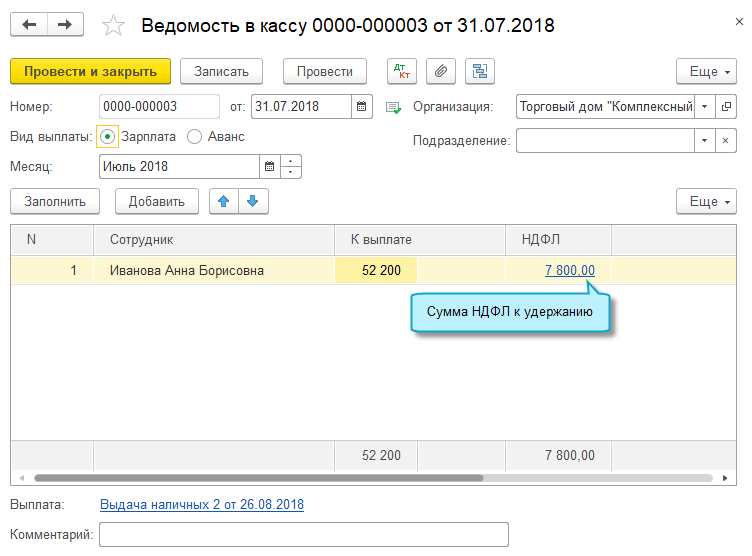This screenshot has height=556, width=752.
Task: Click the scrollbar left arrow
Action: tap(22, 478)
